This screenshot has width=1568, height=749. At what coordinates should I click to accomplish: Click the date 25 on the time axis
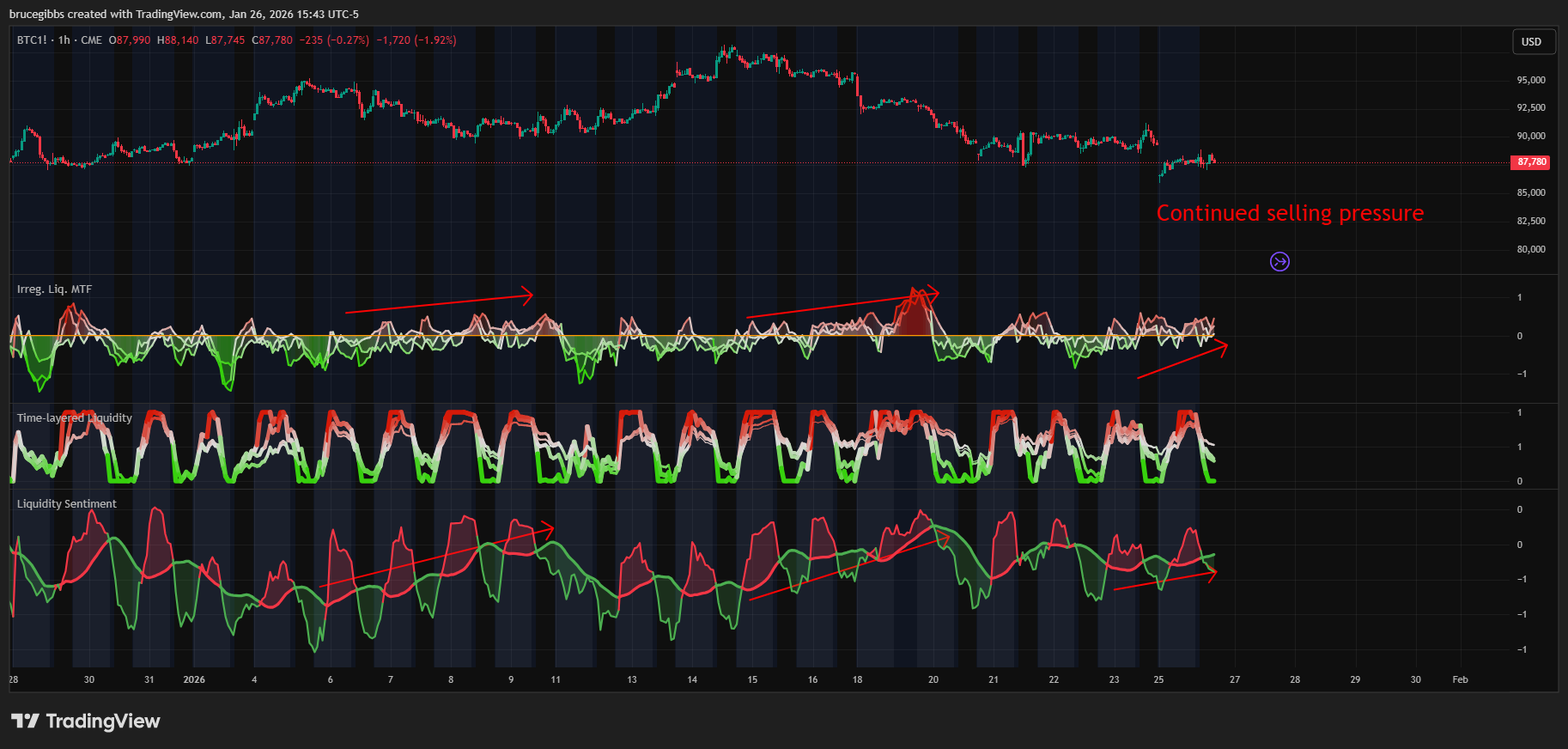coord(1158,679)
